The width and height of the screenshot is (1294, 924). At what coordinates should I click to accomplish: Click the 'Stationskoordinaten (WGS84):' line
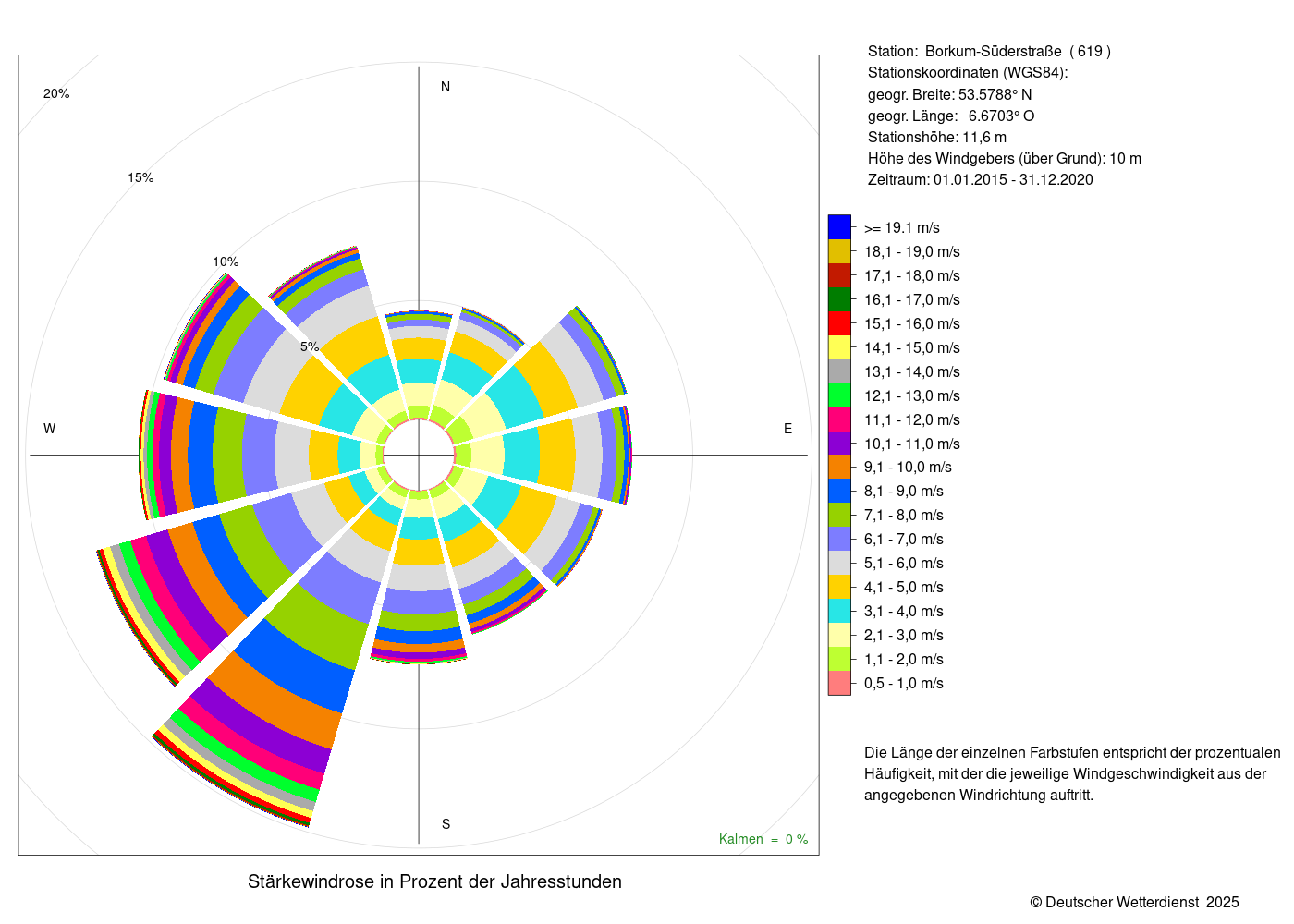click(968, 73)
